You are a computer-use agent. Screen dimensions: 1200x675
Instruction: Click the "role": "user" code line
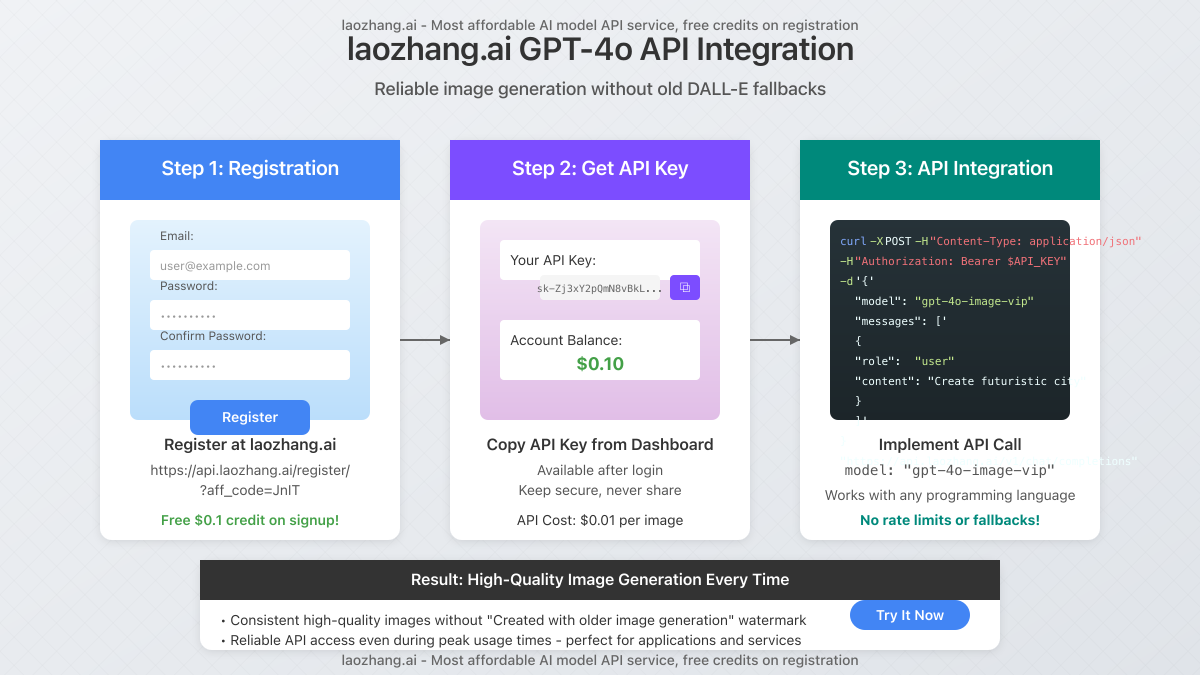tap(905, 361)
